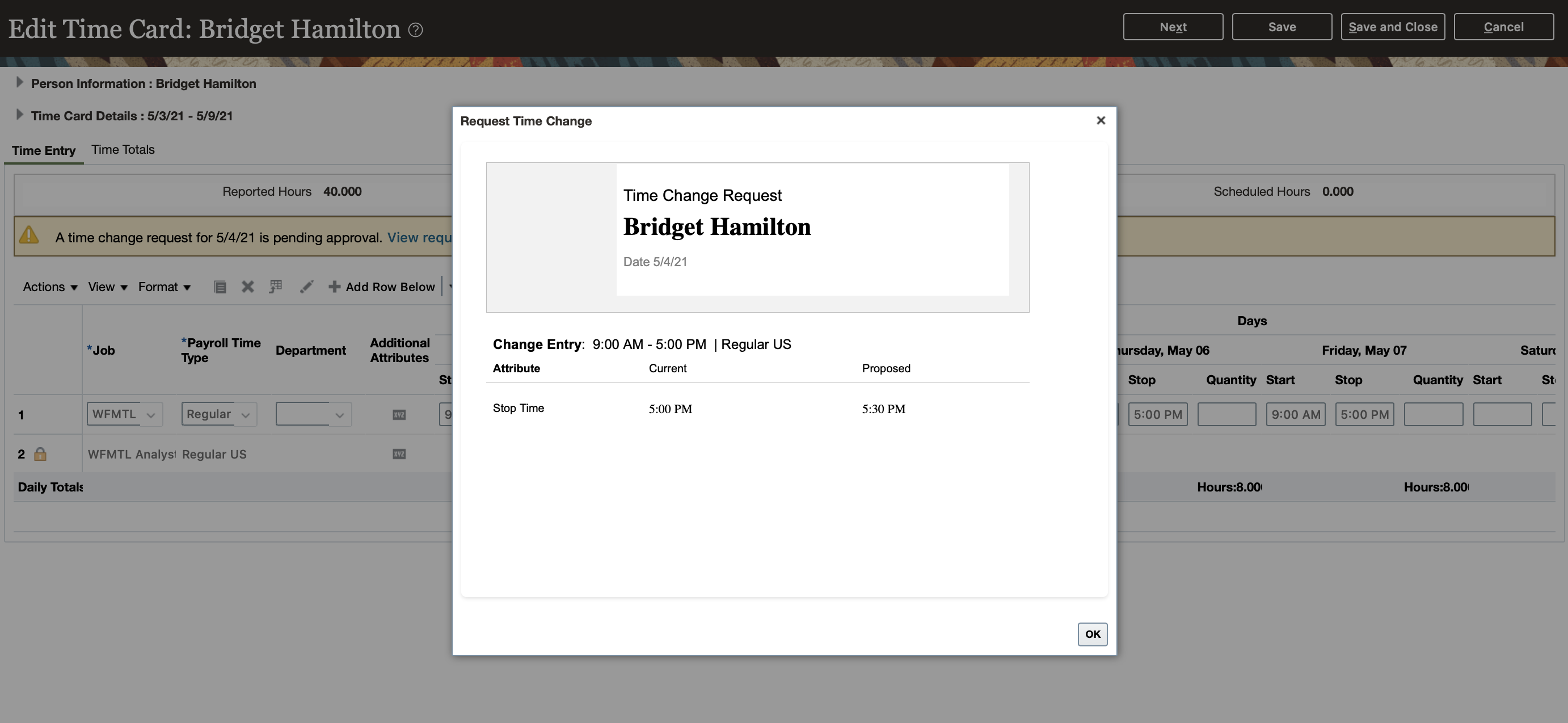Image resolution: width=1568 pixels, height=723 pixels.
Task: Close the Request Time Change dialog
Action: click(1100, 121)
